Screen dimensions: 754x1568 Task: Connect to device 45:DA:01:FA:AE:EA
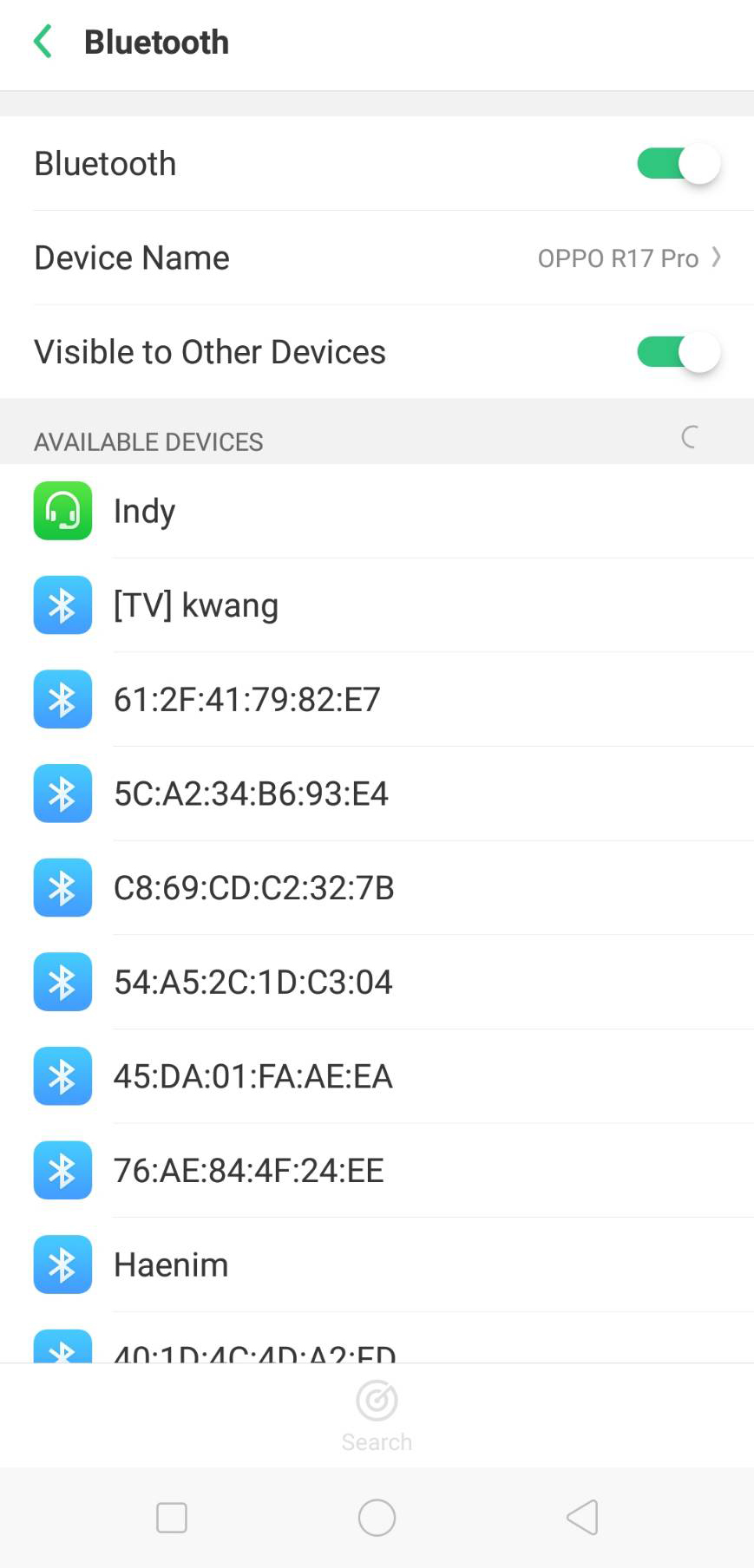click(x=253, y=1076)
